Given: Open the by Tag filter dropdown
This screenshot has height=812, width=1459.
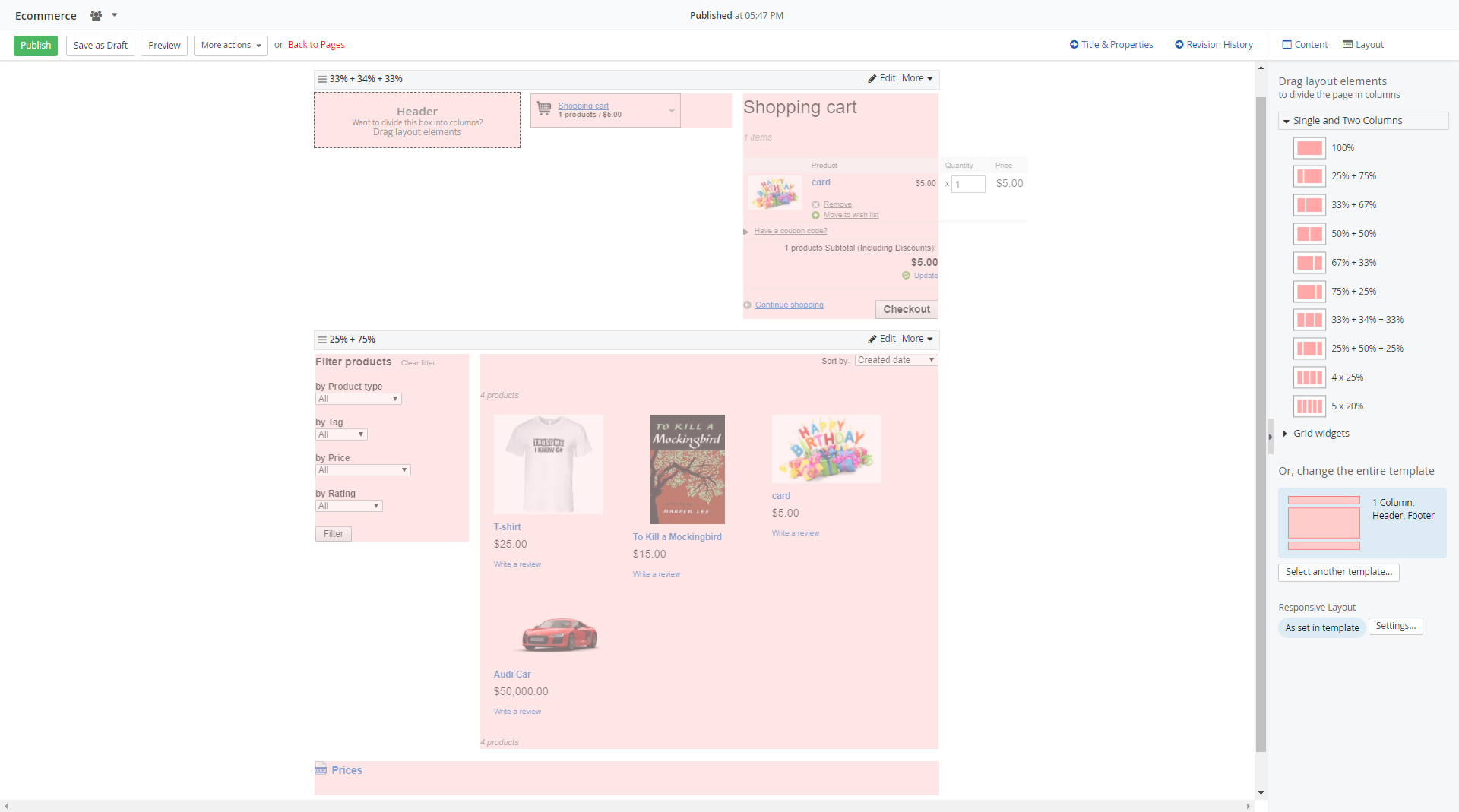Looking at the screenshot, I should pyautogui.click(x=342, y=434).
